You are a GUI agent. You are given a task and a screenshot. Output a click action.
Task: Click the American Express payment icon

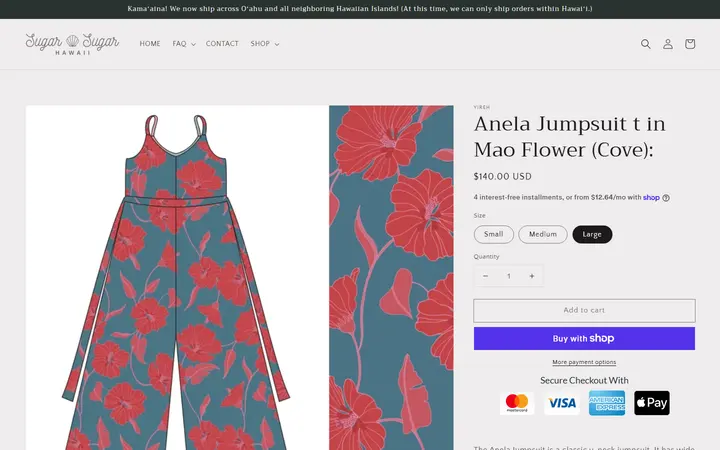(x=607, y=403)
